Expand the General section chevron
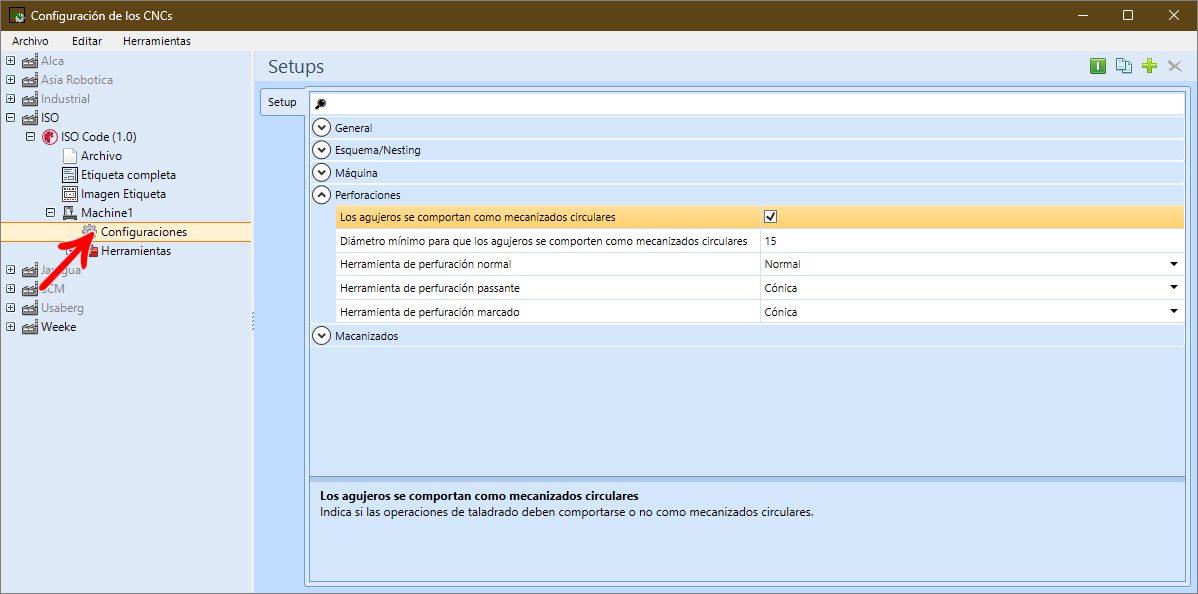This screenshot has width=1198, height=594. tap(322, 128)
